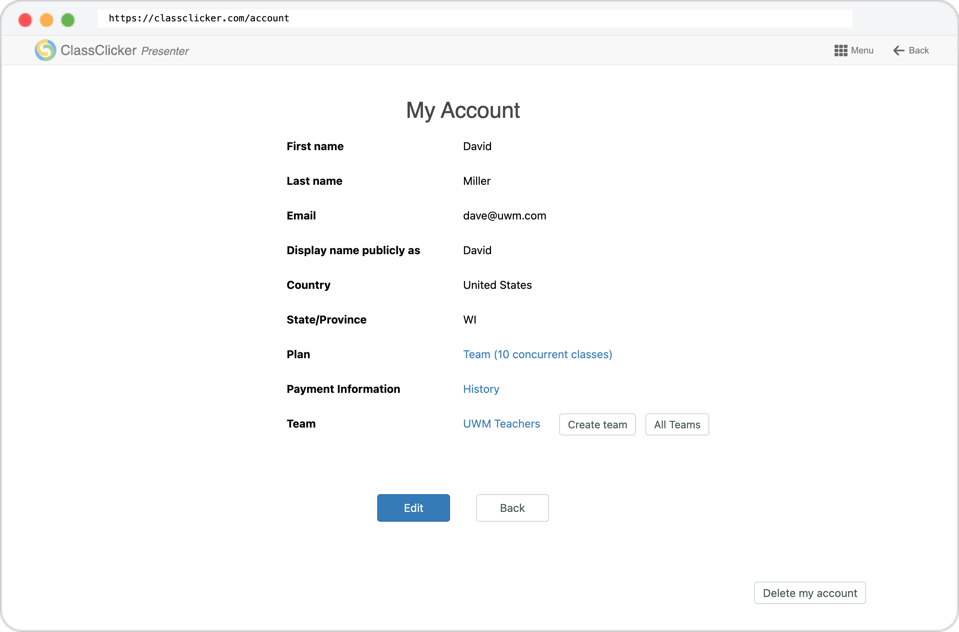Image resolution: width=959 pixels, height=632 pixels.
Task: Click the blue Edit button
Action: (413, 508)
